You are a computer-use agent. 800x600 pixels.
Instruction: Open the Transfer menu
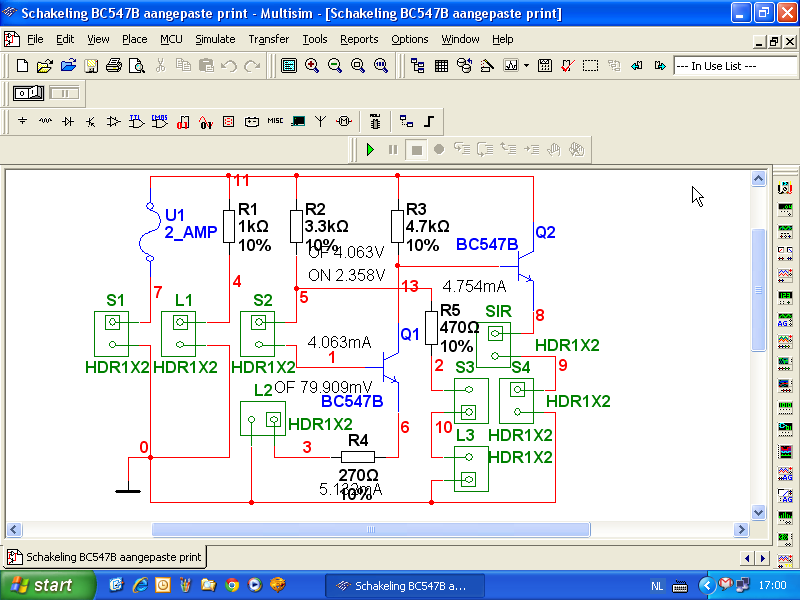pyautogui.click(x=268, y=39)
